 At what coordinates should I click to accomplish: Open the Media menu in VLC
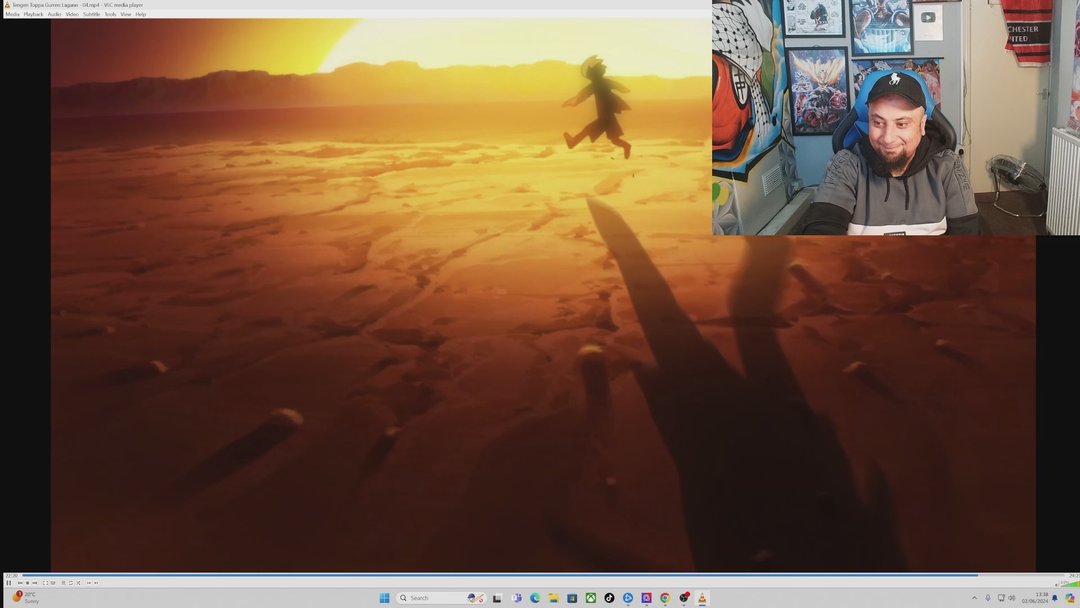[12, 14]
